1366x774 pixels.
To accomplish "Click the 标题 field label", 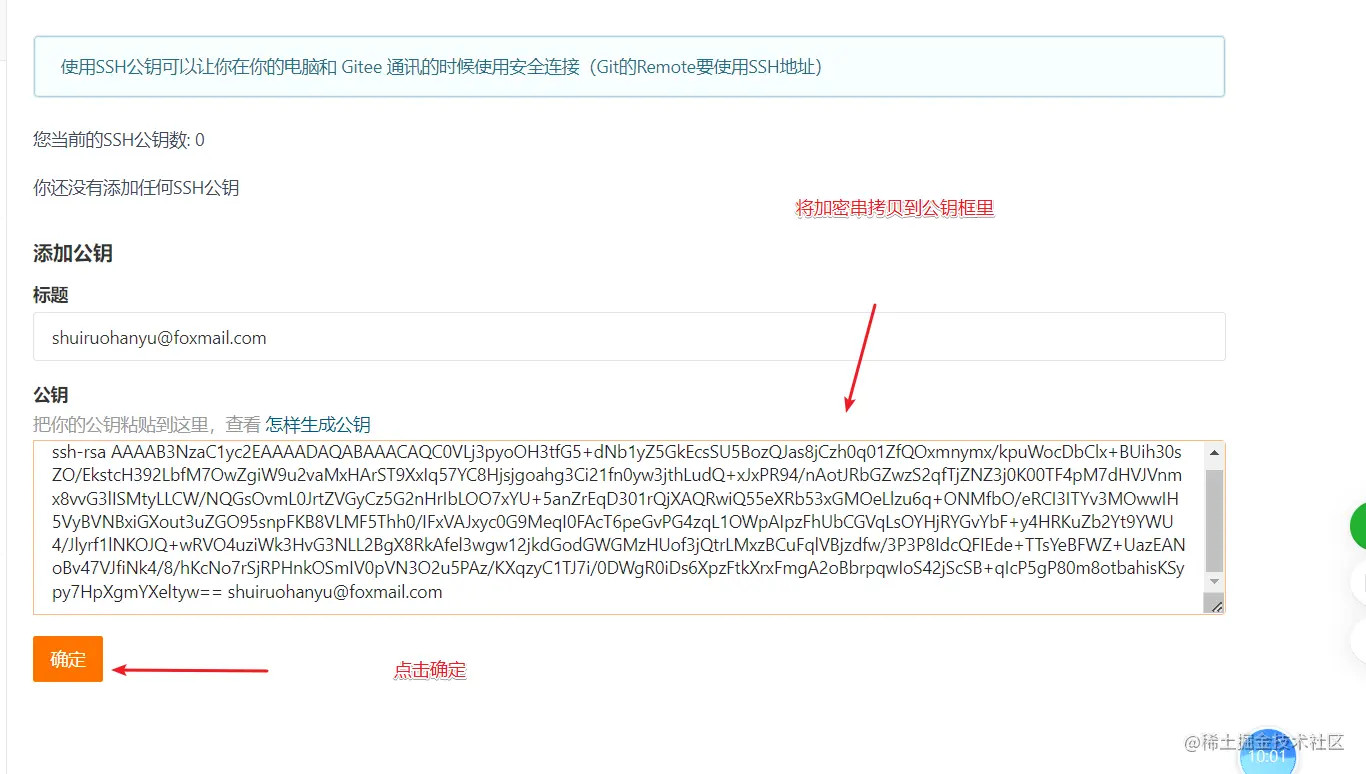I will coord(51,296).
